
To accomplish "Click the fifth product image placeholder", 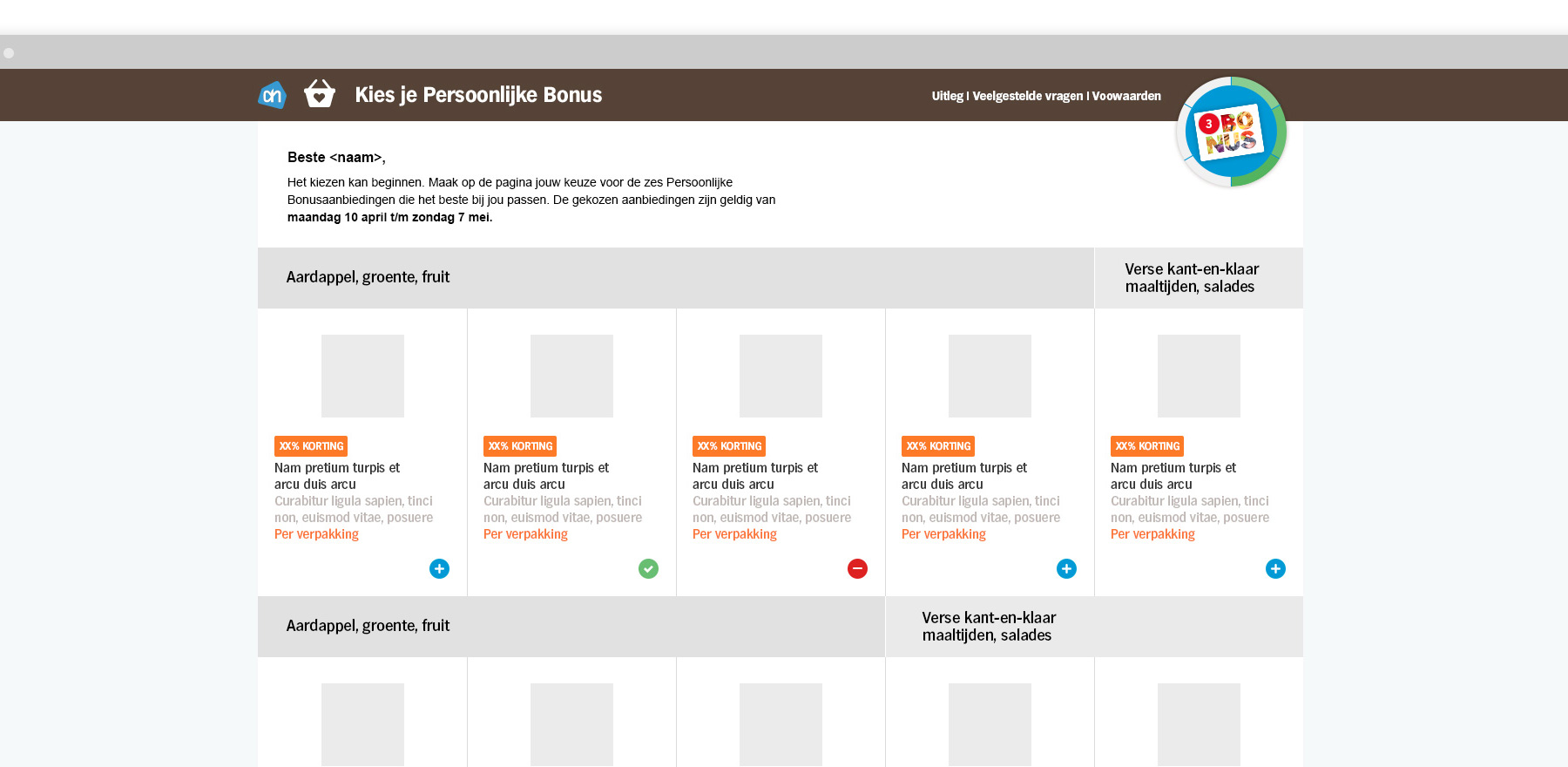I will pyautogui.click(x=1199, y=376).
